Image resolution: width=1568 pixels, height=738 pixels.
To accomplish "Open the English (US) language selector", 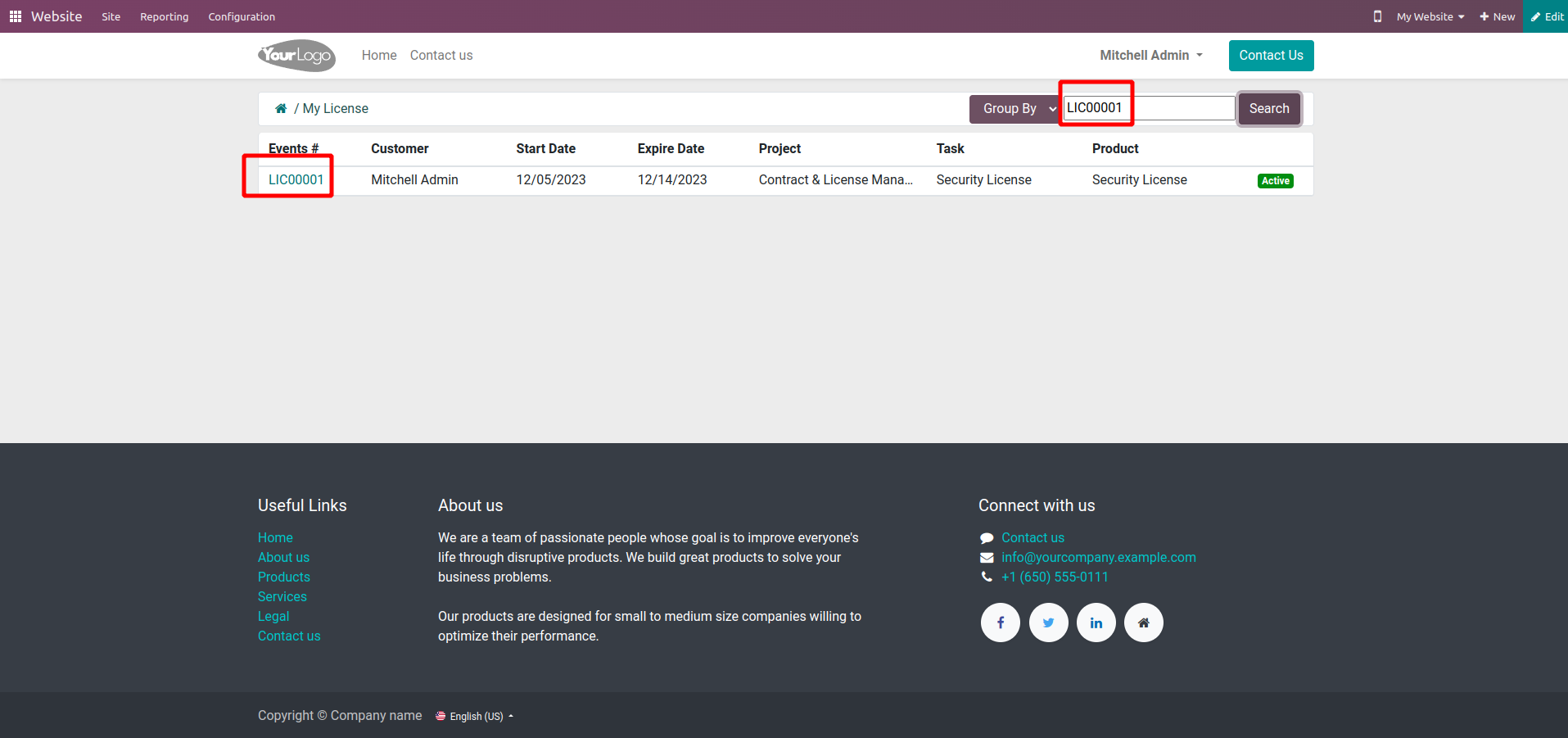I will click(x=475, y=716).
